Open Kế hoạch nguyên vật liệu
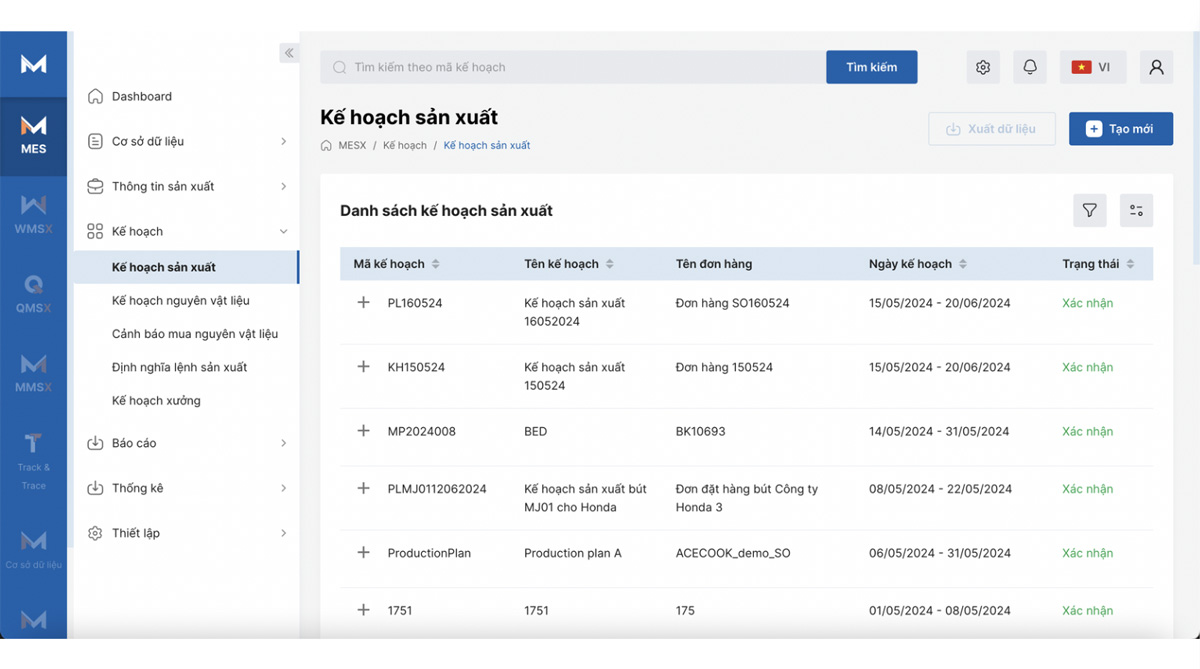The image size is (1200, 669). click(181, 300)
